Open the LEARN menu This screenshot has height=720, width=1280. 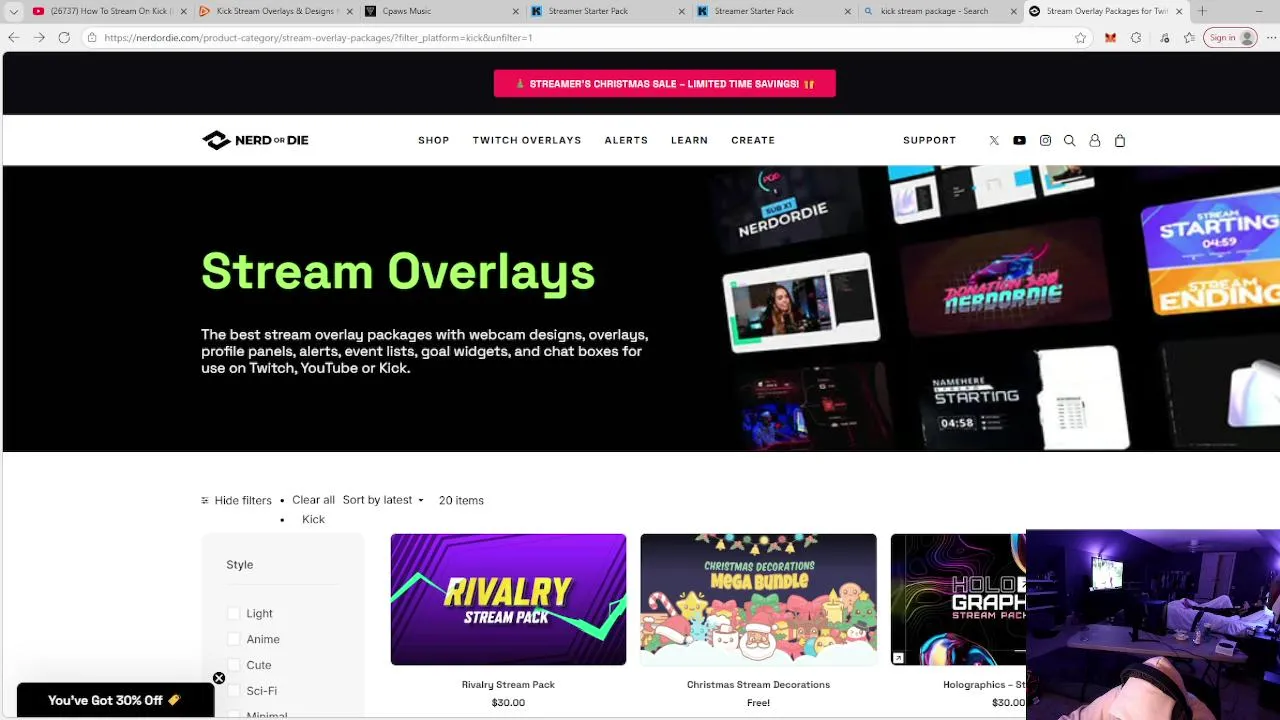(689, 140)
